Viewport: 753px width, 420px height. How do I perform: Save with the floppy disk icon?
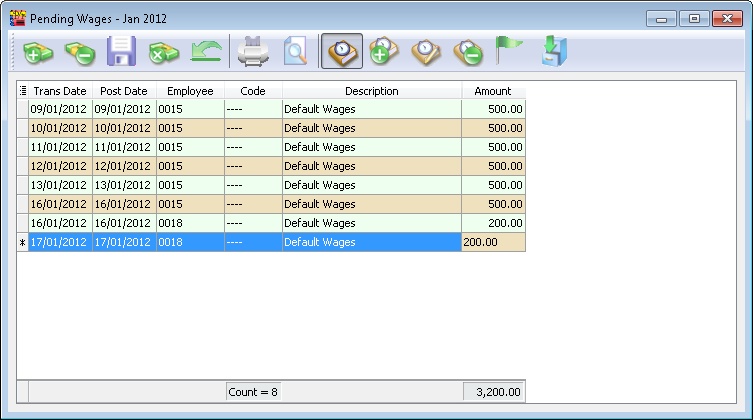click(121, 51)
